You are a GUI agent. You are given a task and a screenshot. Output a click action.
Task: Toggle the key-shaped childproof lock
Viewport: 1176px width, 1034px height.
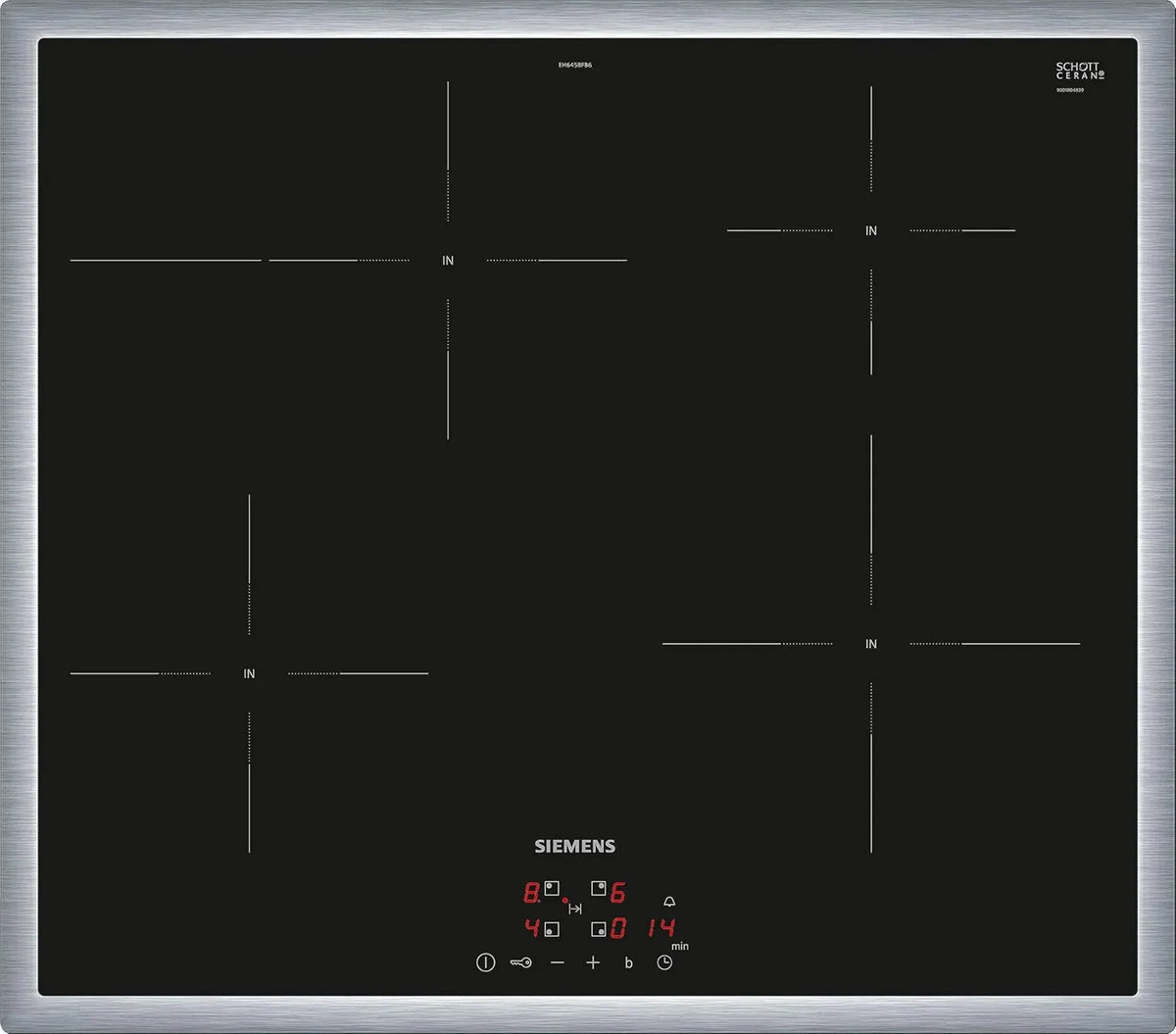point(520,962)
